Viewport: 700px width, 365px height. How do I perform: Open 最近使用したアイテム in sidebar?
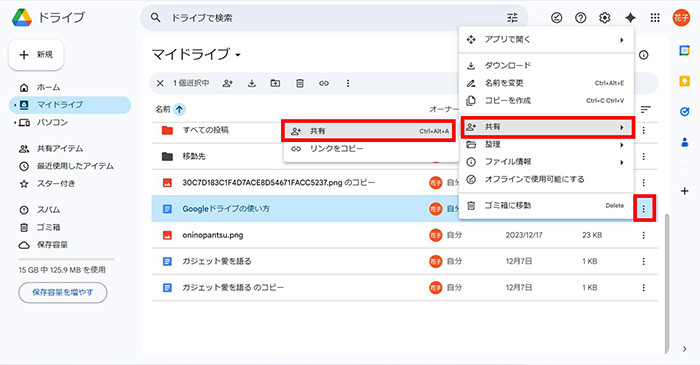(75, 166)
